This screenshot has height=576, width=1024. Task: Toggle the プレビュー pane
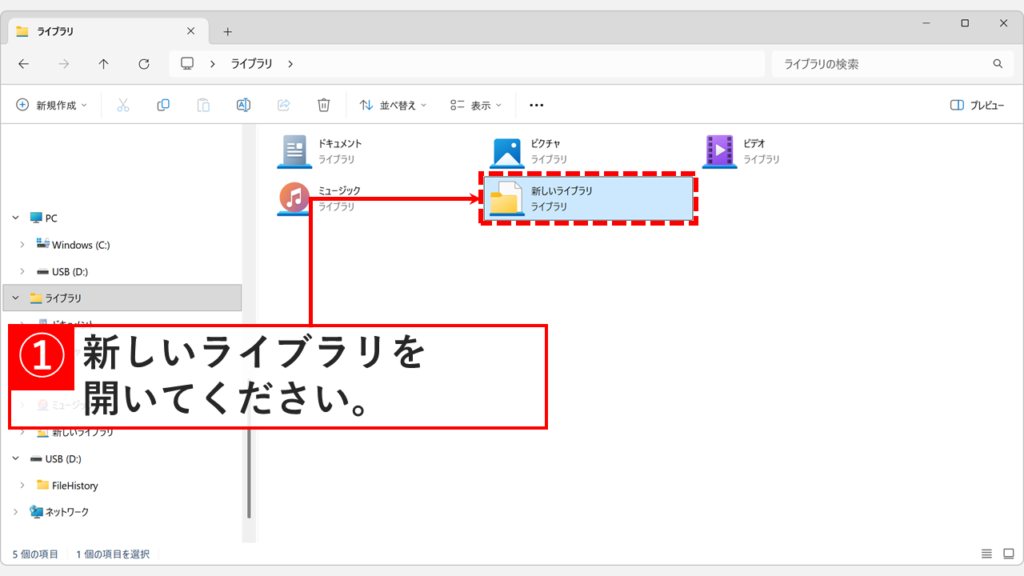(977, 105)
